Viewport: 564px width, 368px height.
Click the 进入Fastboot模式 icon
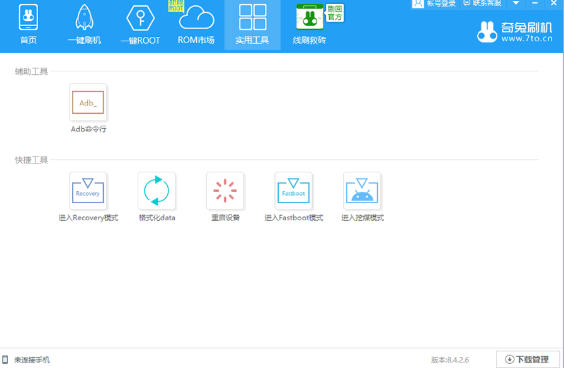294,191
